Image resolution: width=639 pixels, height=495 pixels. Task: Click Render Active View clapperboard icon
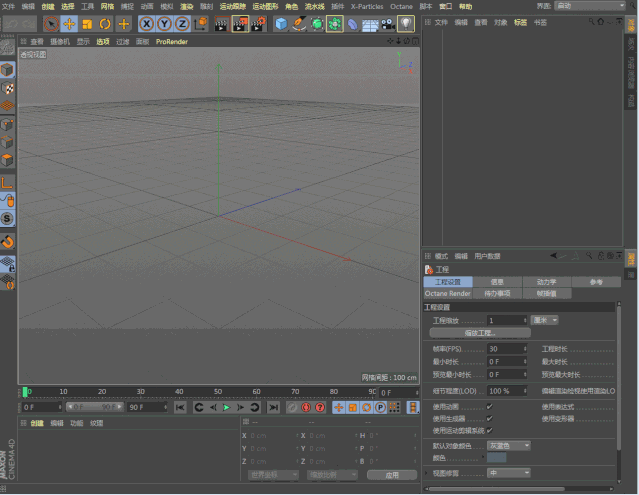tap(222, 24)
